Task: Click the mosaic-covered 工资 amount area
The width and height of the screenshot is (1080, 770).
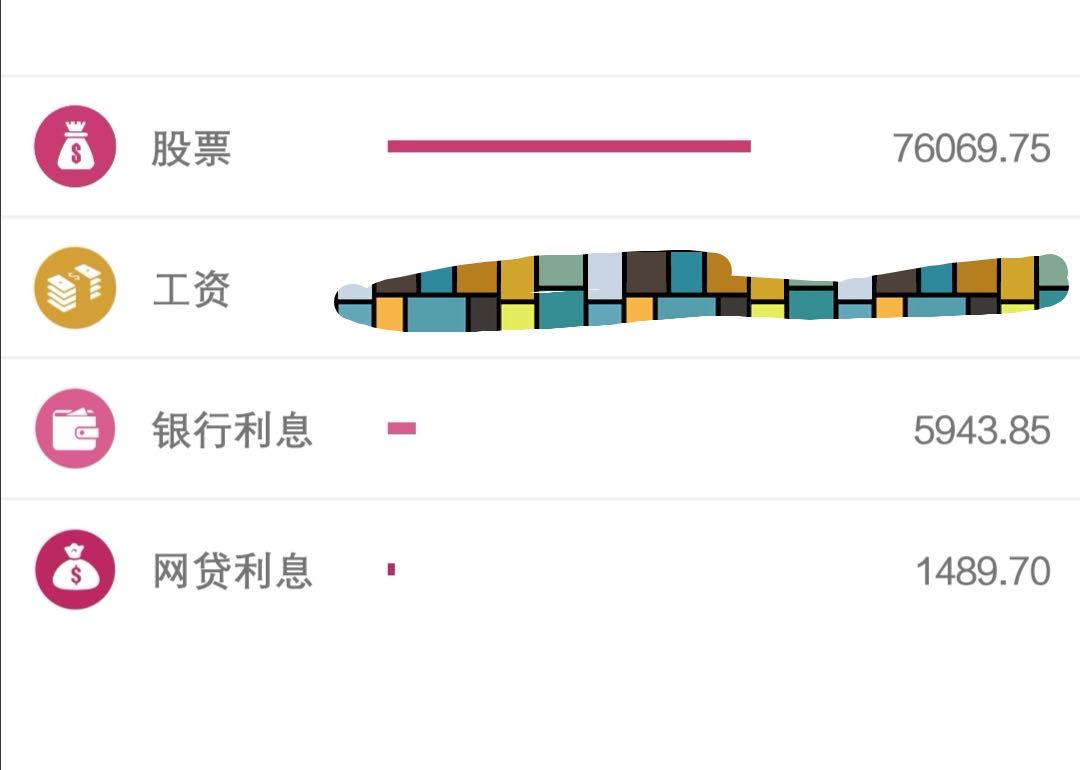Action: (x=701, y=291)
